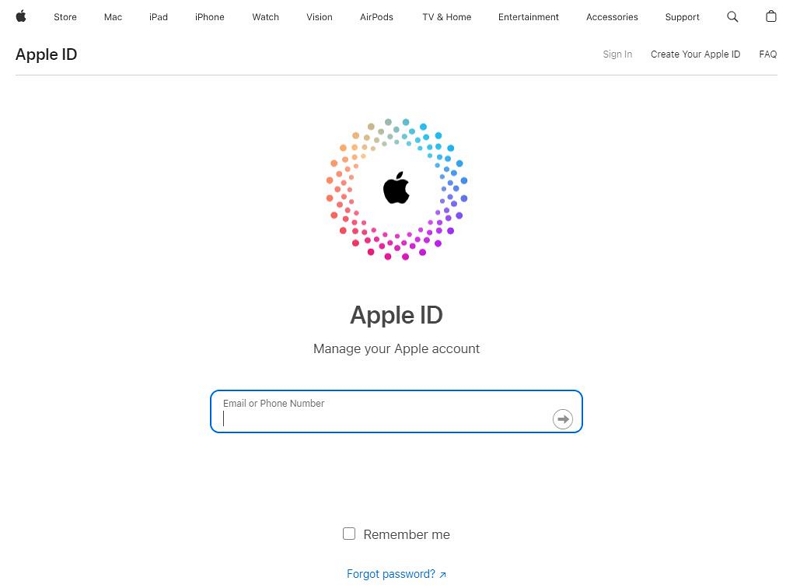
Task: Open the AirPods menu item
Action: [x=377, y=17]
